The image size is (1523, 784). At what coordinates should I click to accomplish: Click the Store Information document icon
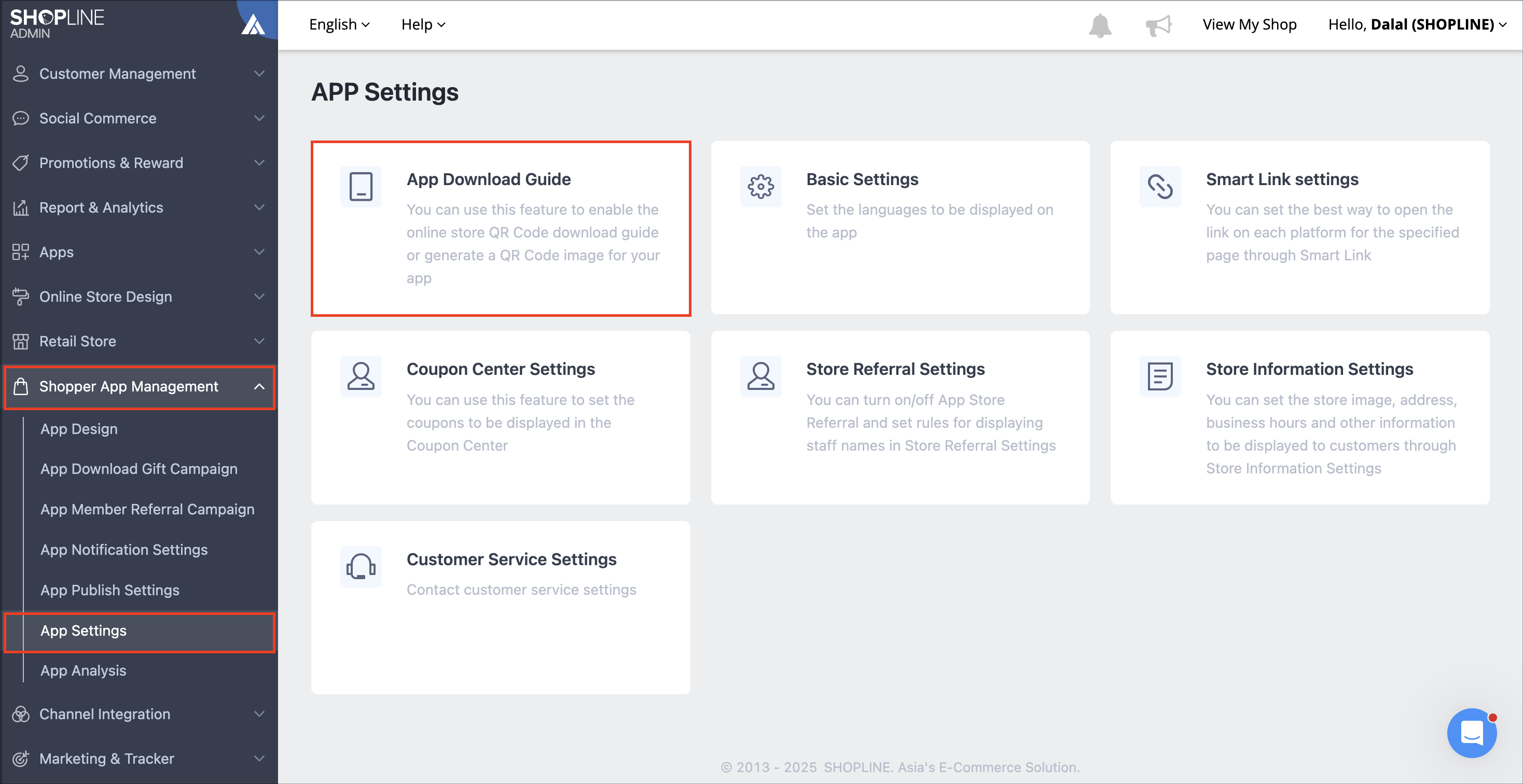tap(1160, 376)
